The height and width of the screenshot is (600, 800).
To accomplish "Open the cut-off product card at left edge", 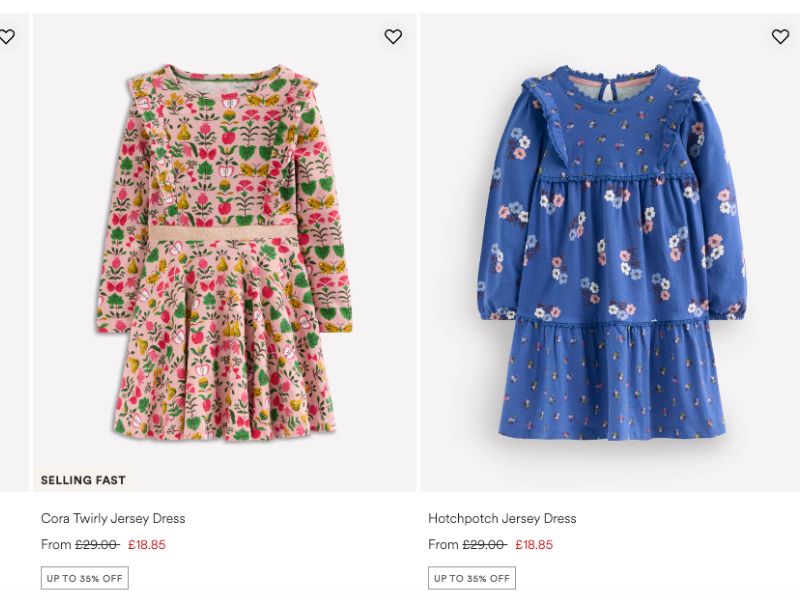I will (14, 250).
